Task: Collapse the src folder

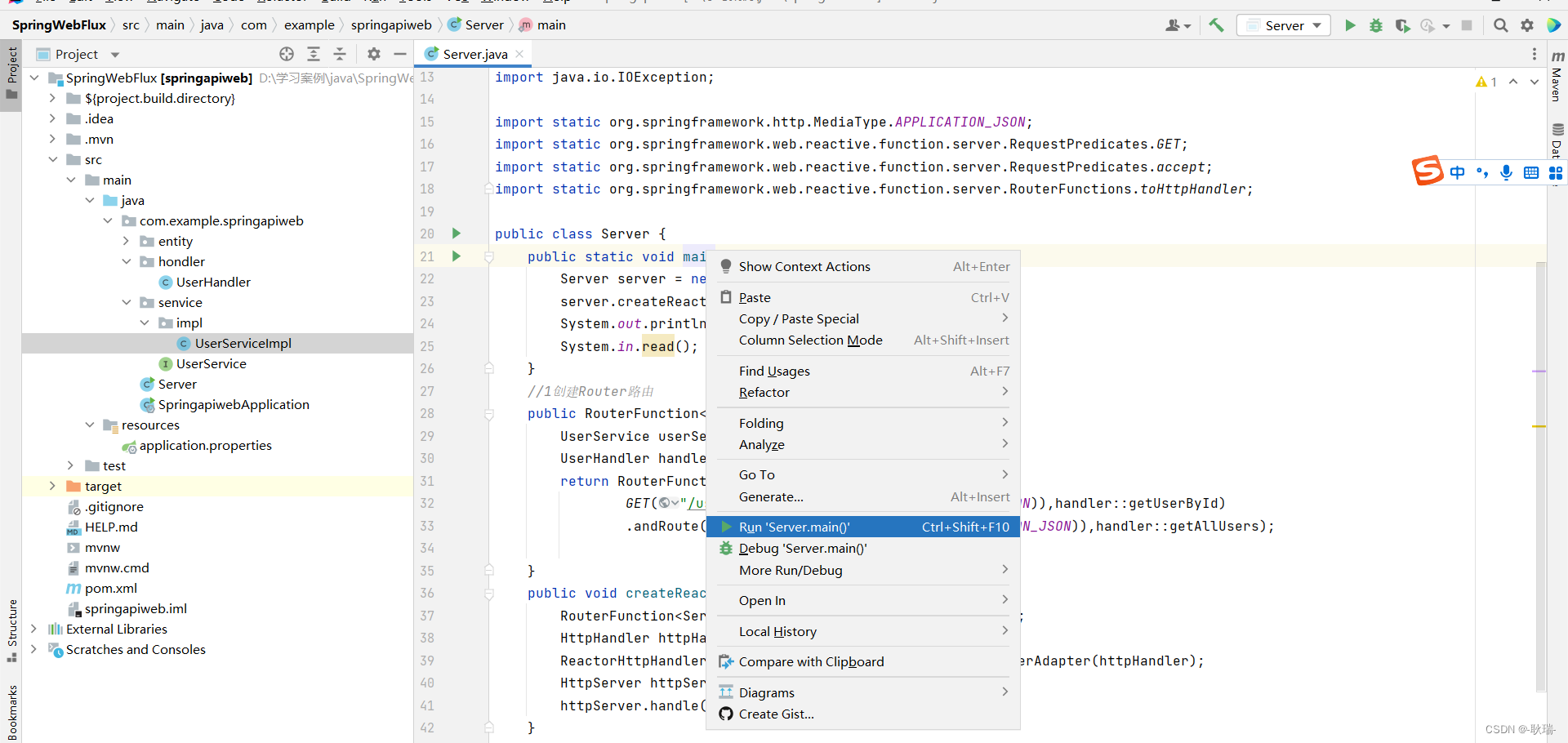Action: coord(52,159)
